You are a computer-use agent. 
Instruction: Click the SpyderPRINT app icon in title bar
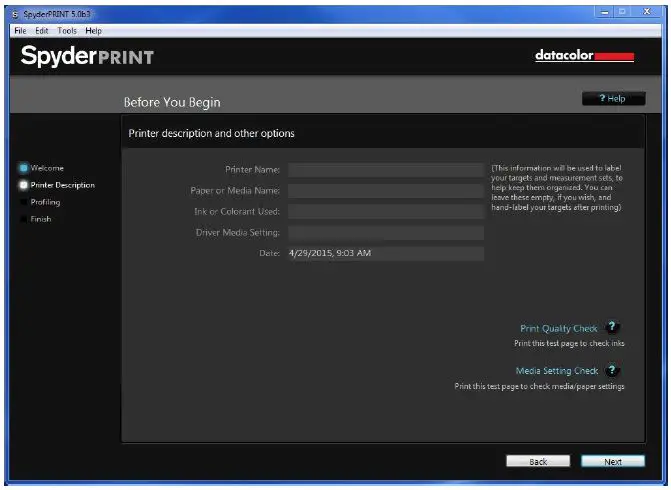coord(15,15)
